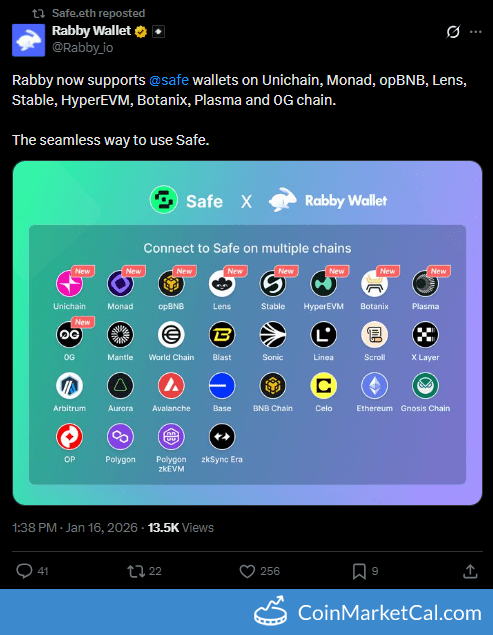Click the Ethereum chain icon in image

(374, 386)
